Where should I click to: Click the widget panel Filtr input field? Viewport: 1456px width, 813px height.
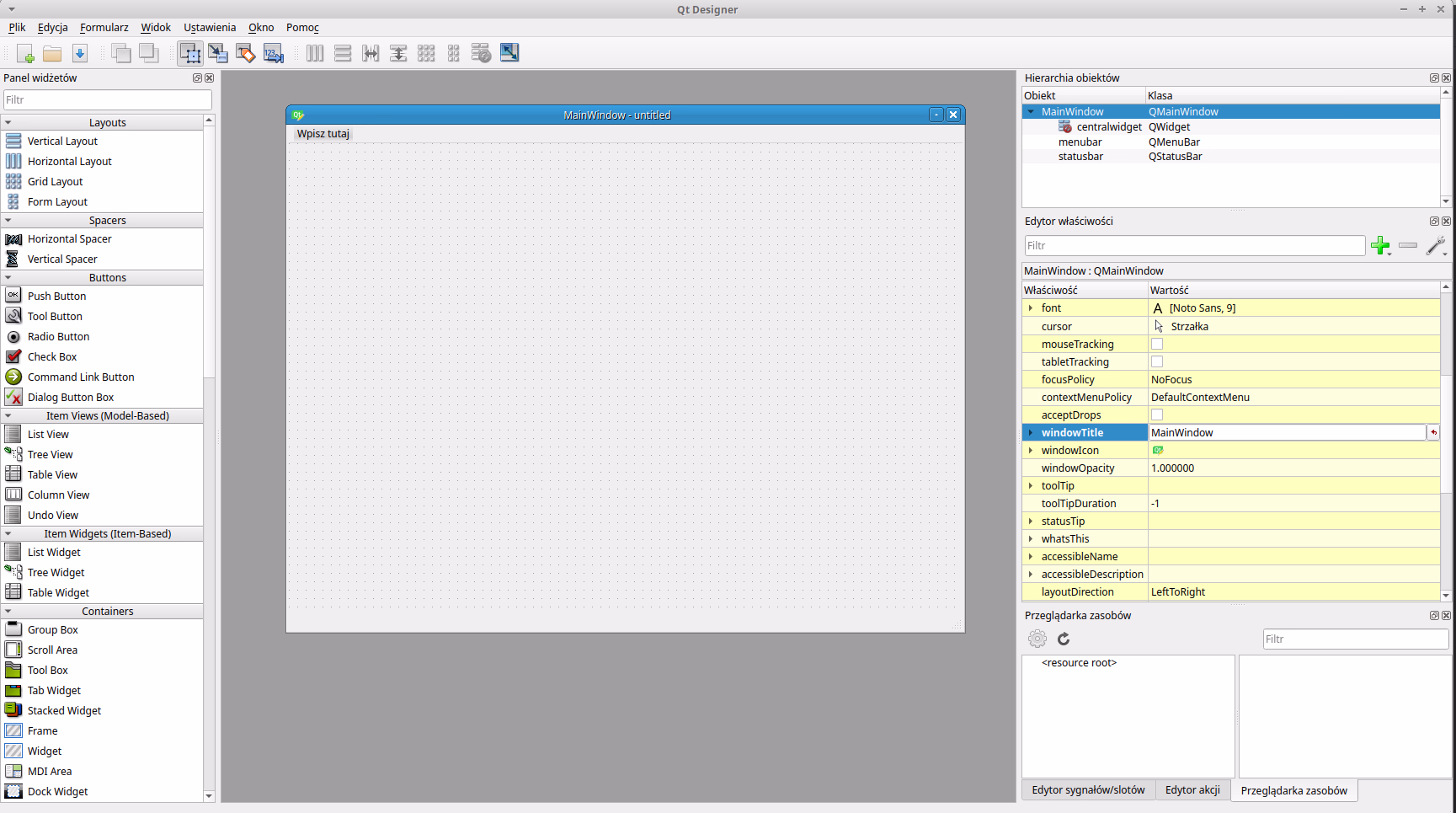(107, 99)
